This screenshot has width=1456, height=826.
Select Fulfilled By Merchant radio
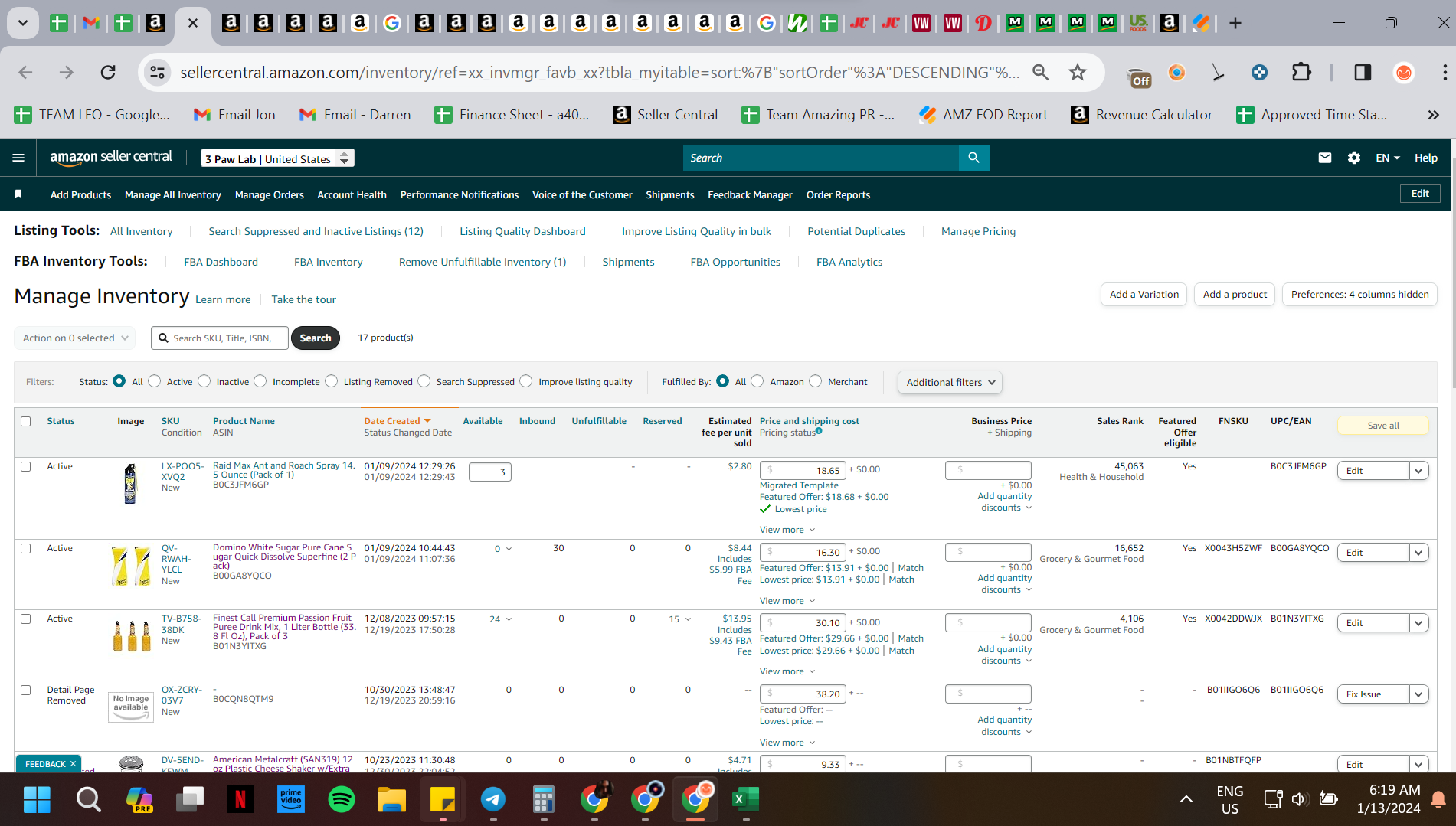[816, 381]
